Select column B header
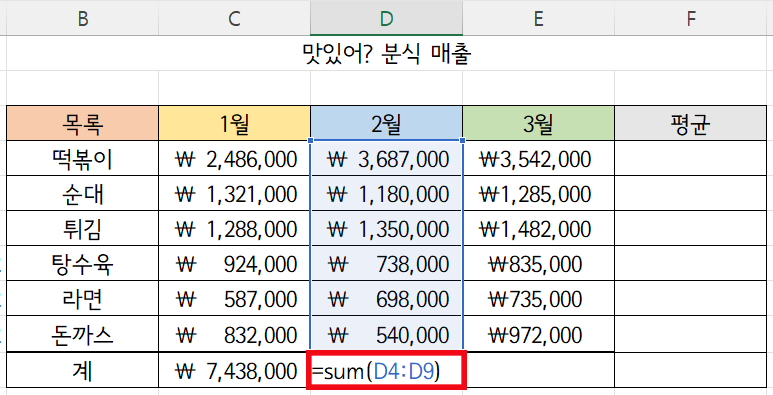The width and height of the screenshot is (773, 395). point(82,18)
